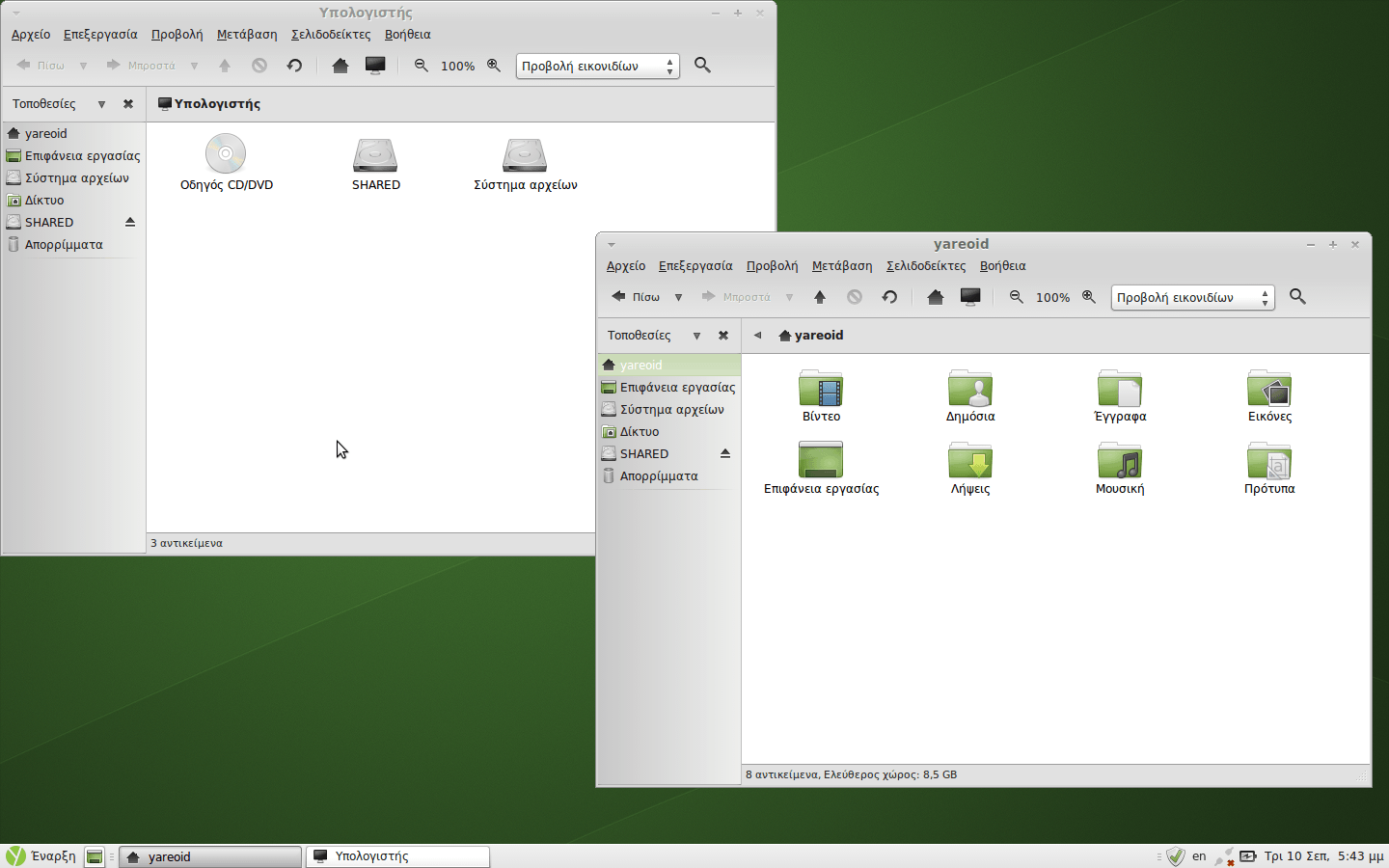This screenshot has height=868, width=1389.
Task: Open Σελιδοδείκτες menu in yareoid window
Action: 925,266
